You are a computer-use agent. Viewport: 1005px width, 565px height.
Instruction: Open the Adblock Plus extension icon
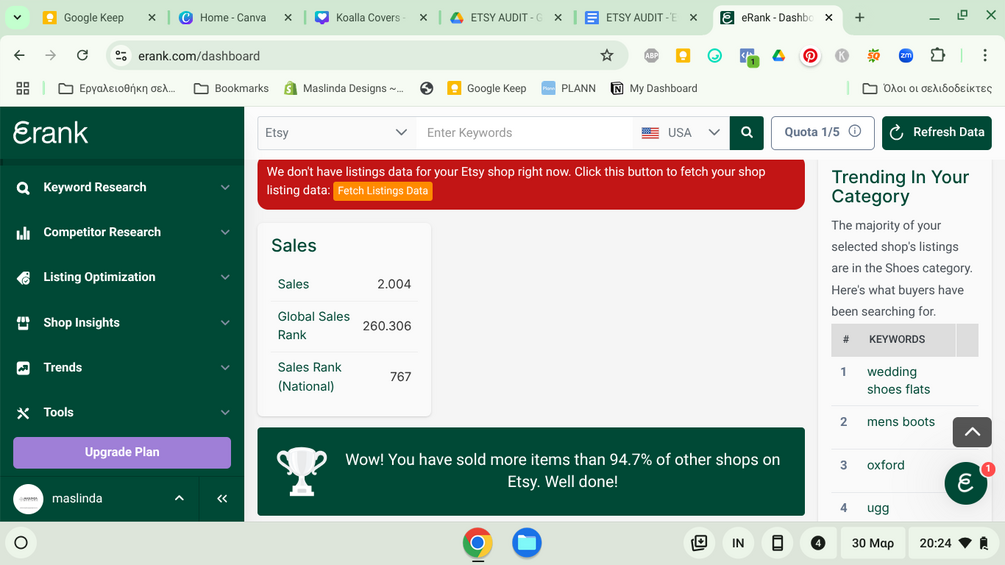tap(651, 56)
